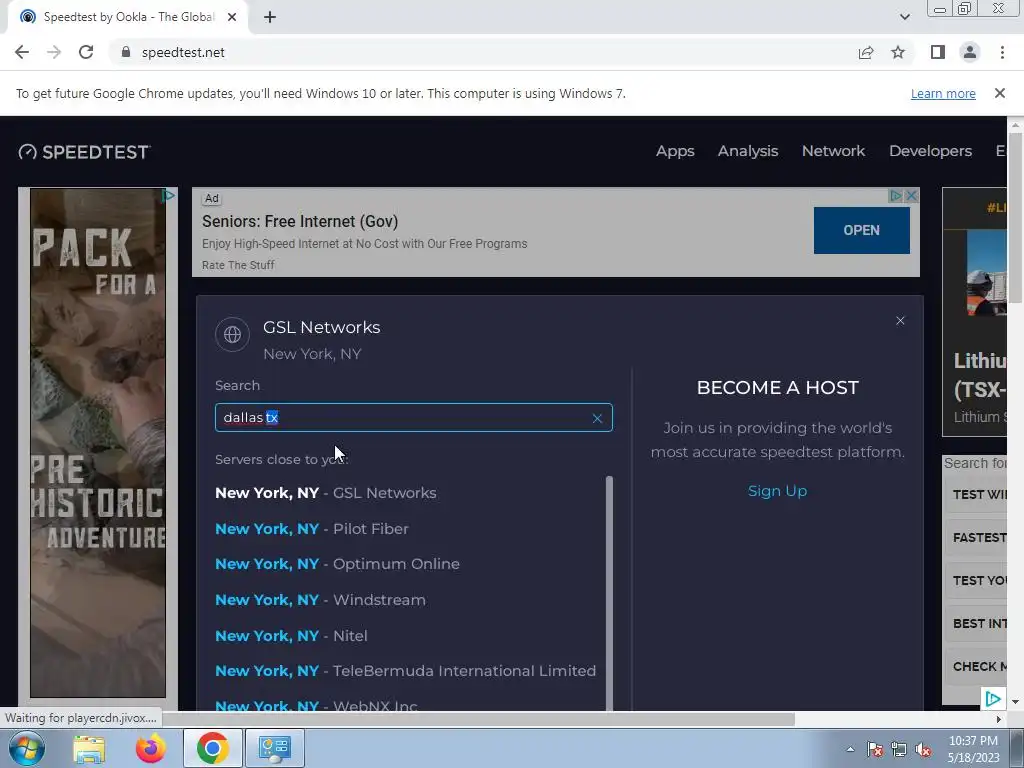This screenshot has width=1024, height=768.
Task: Close the server selection panel
Action: tap(900, 321)
